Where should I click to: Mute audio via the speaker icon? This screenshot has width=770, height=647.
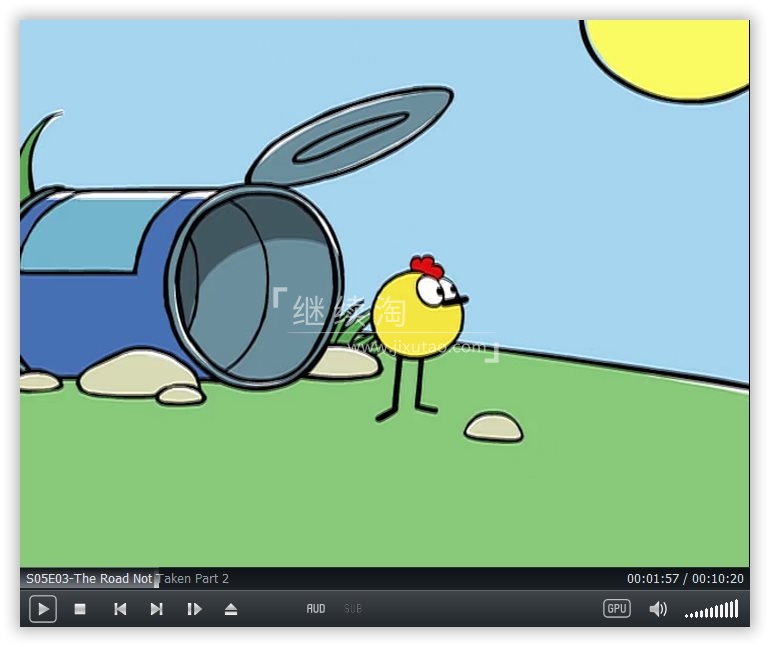click(658, 609)
